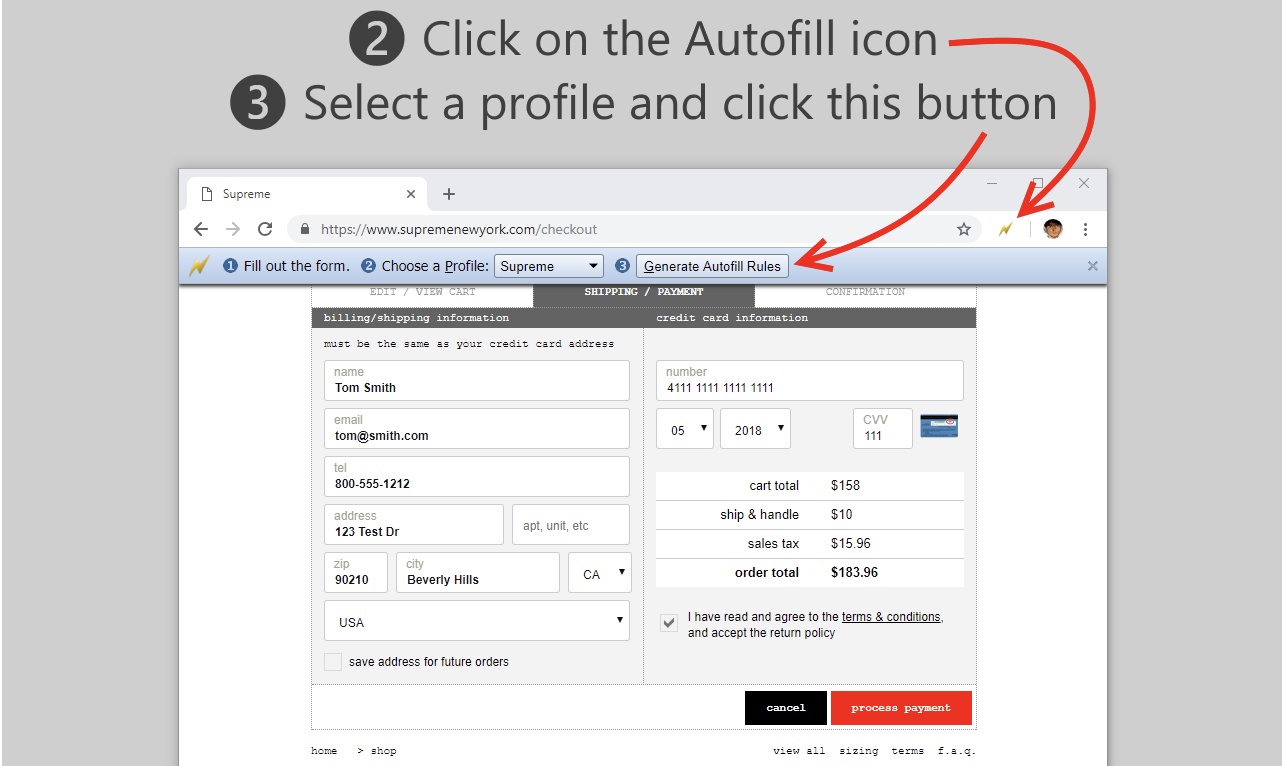Click the Autofill logo in the infobar

tap(200, 266)
